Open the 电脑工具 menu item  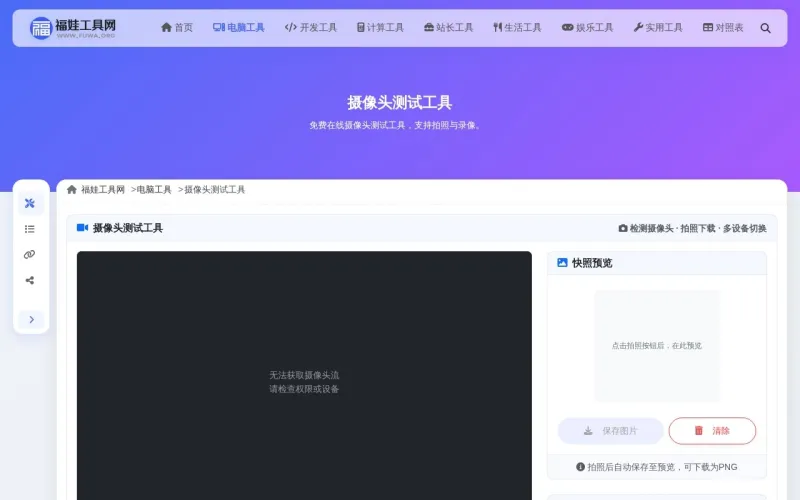click(x=238, y=28)
